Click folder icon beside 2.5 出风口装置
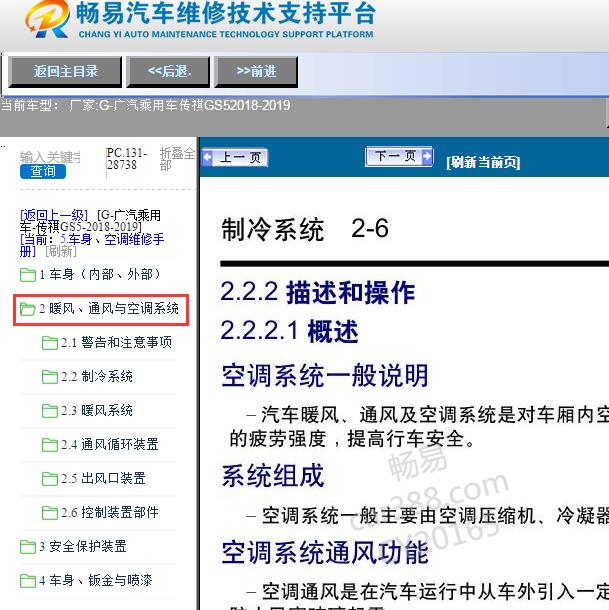The height and width of the screenshot is (610, 609). [50, 479]
